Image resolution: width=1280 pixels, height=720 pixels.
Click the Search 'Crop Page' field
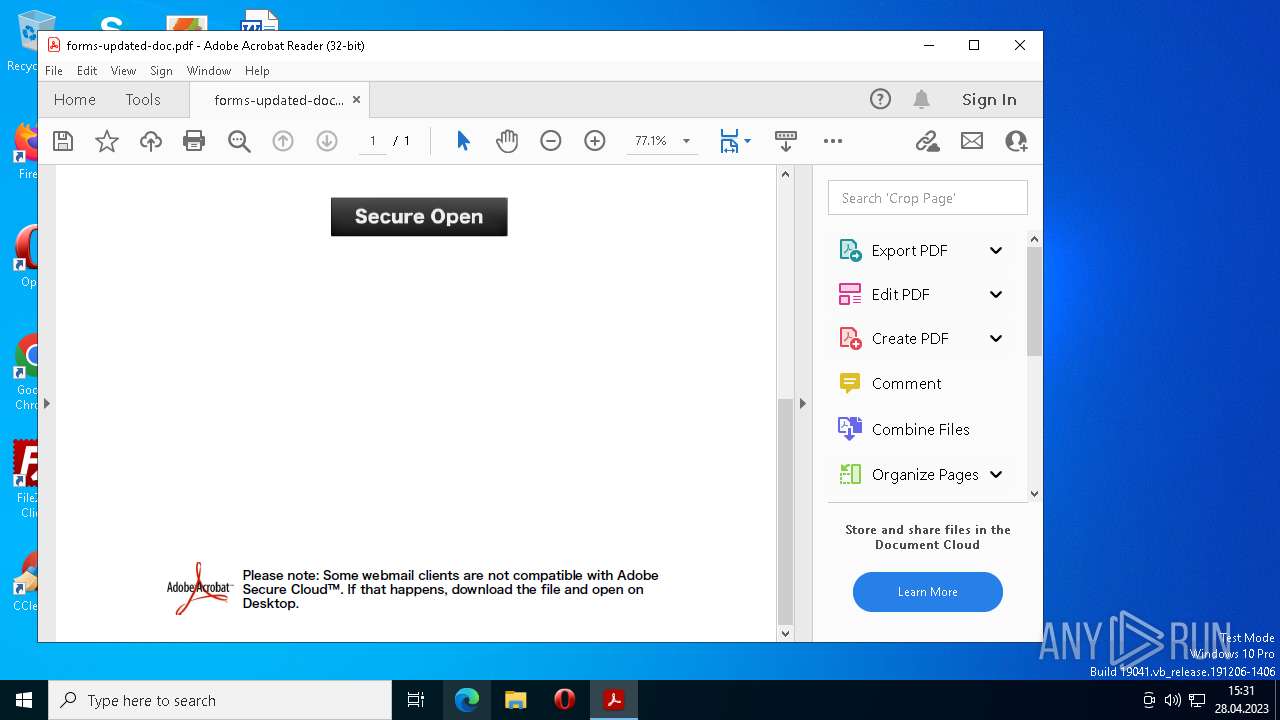[x=928, y=198]
